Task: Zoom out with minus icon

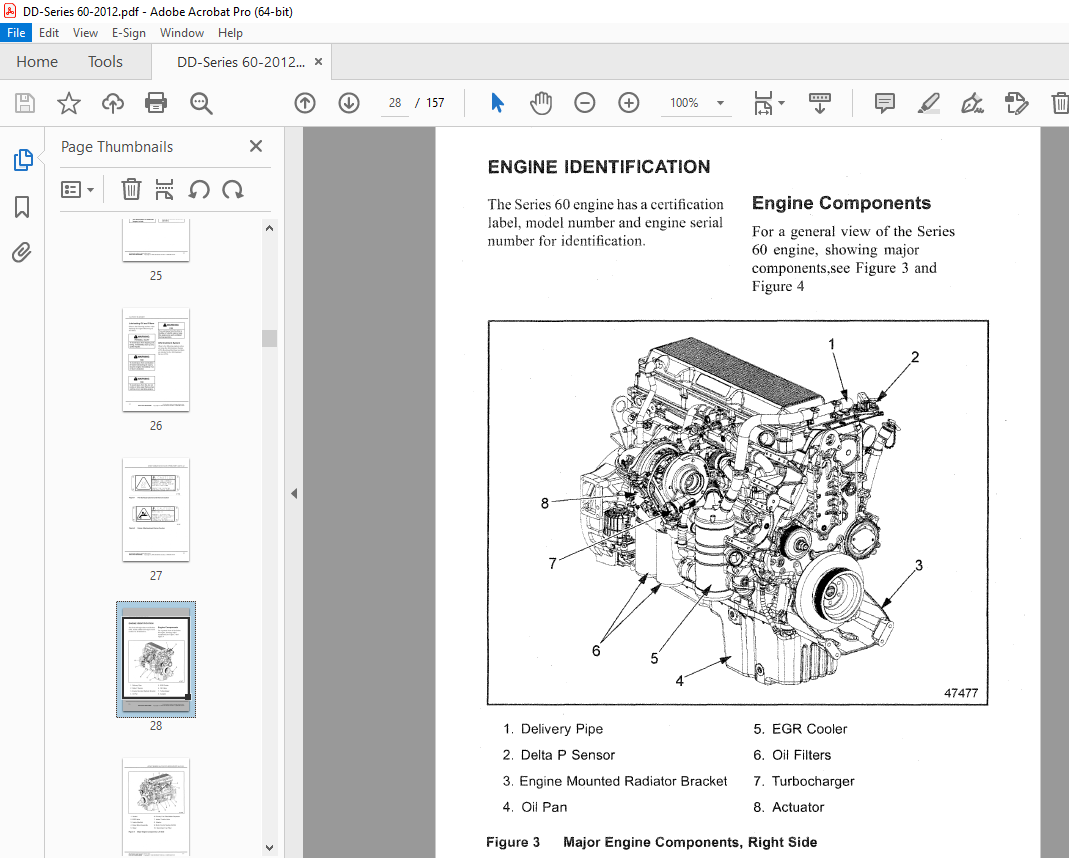Action: (585, 103)
